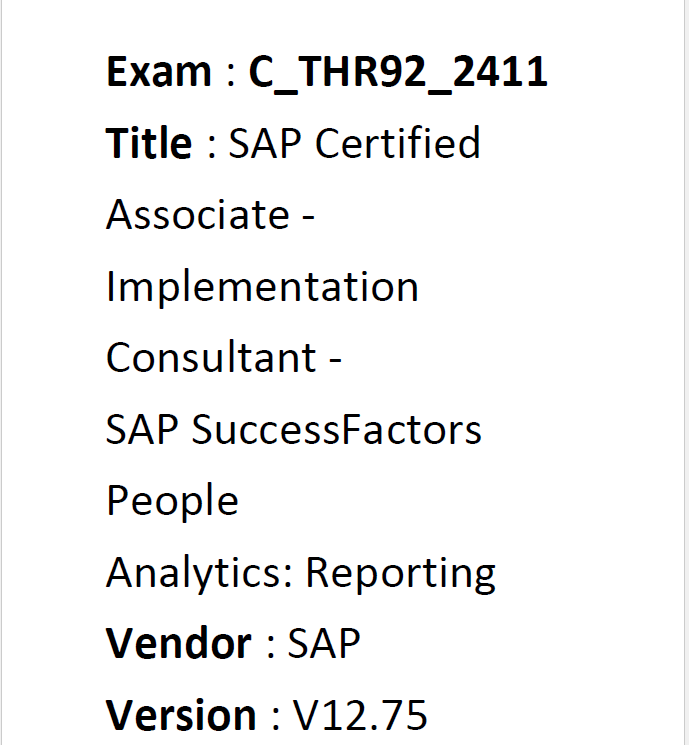Click the bold "Title" label
This screenshot has width=689, height=745.
pos(149,144)
